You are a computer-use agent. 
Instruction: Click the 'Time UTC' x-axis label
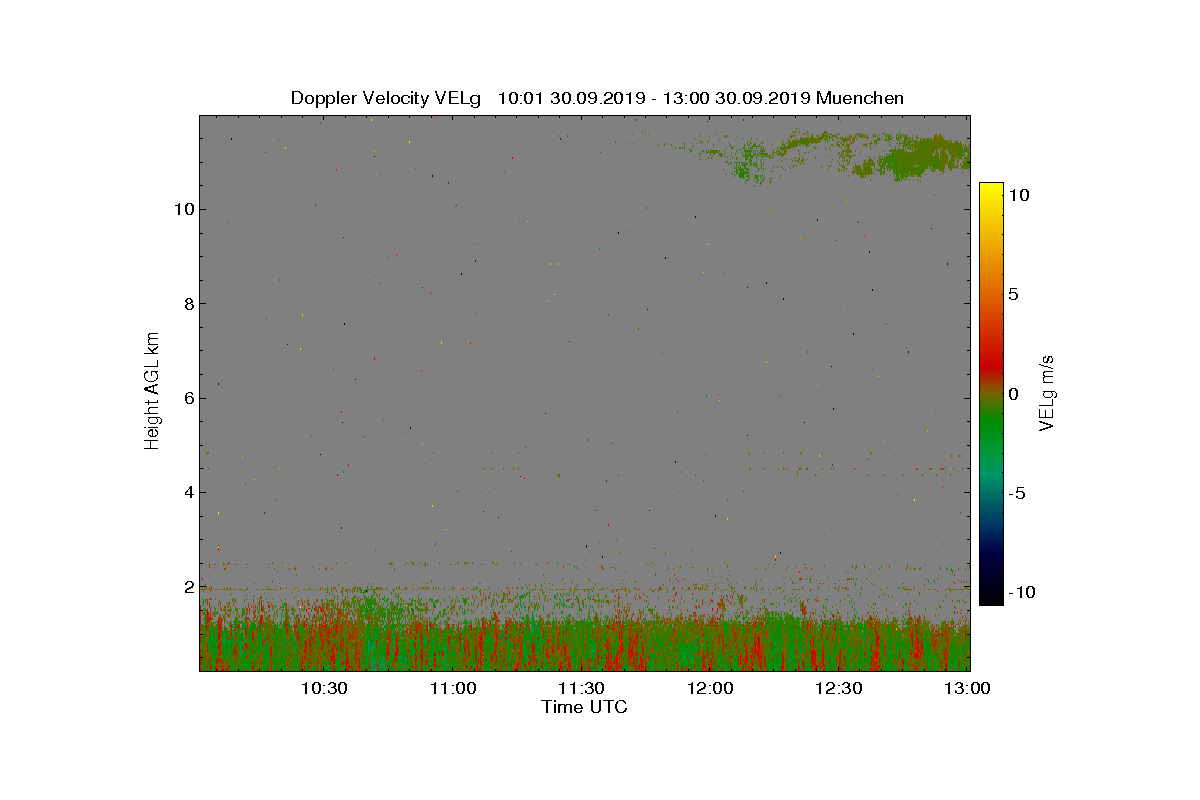(x=585, y=707)
